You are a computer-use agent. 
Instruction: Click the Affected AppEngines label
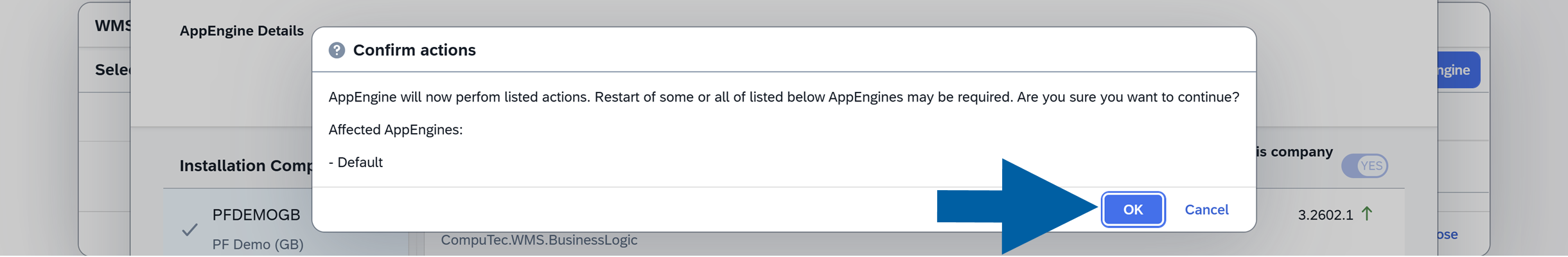(395, 130)
